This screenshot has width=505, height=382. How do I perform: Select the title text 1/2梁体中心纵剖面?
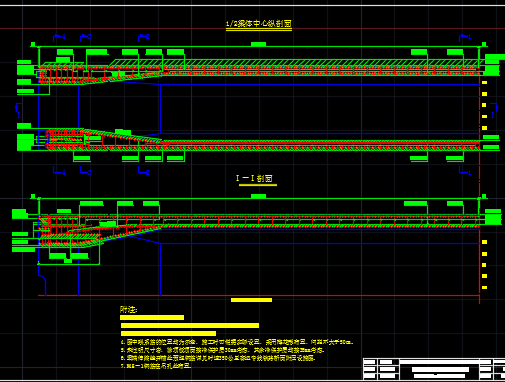pyautogui.click(x=259, y=24)
